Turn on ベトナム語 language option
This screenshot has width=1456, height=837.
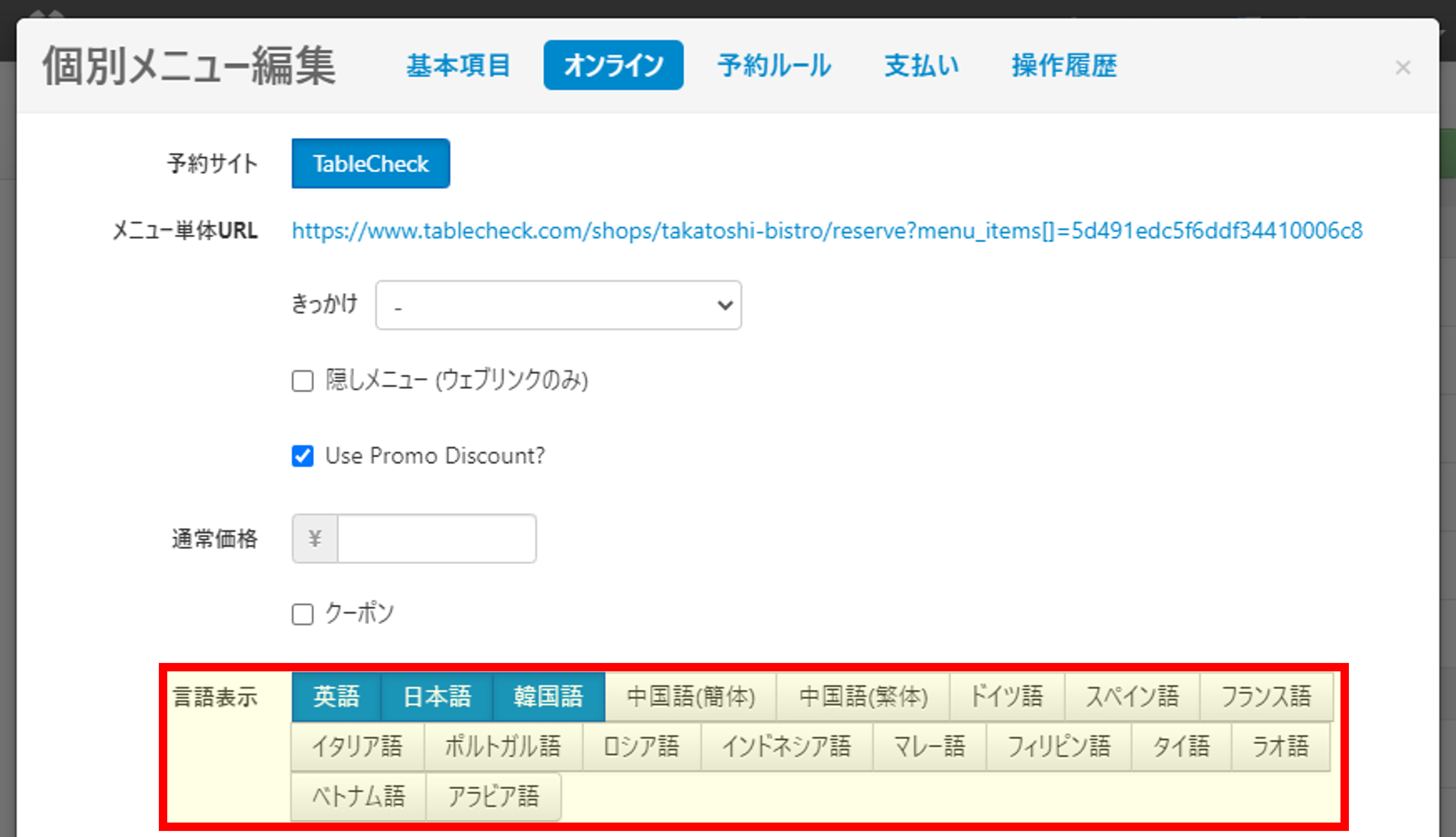coord(358,797)
